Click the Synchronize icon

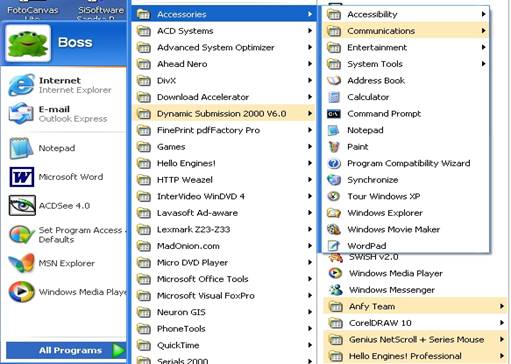(334, 180)
